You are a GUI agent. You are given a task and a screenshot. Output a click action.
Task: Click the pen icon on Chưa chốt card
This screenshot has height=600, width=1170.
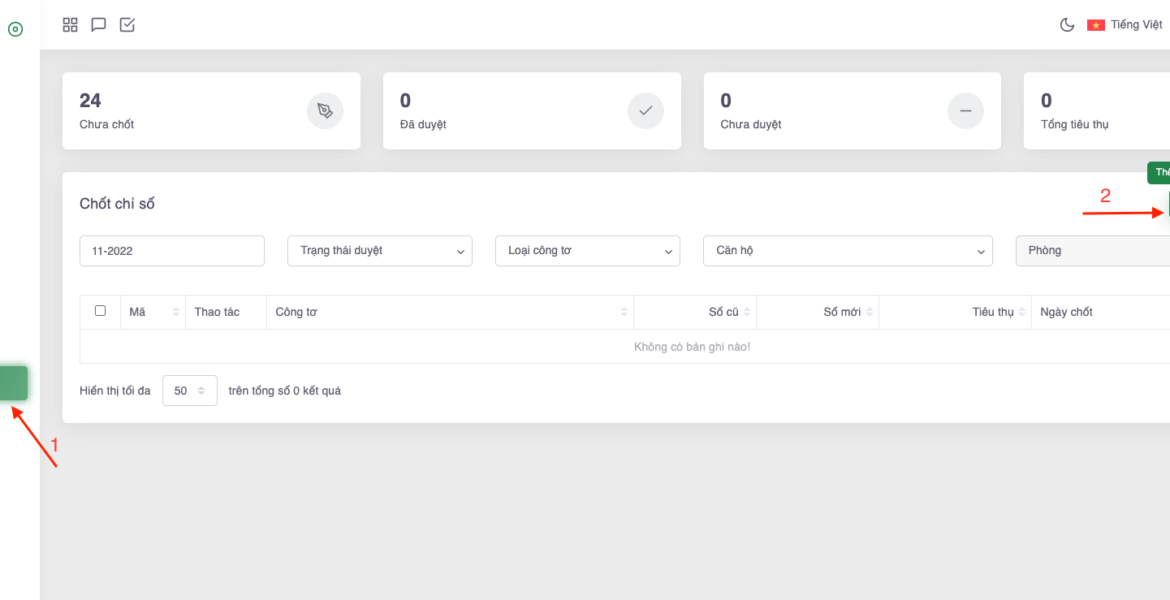click(325, 111)
